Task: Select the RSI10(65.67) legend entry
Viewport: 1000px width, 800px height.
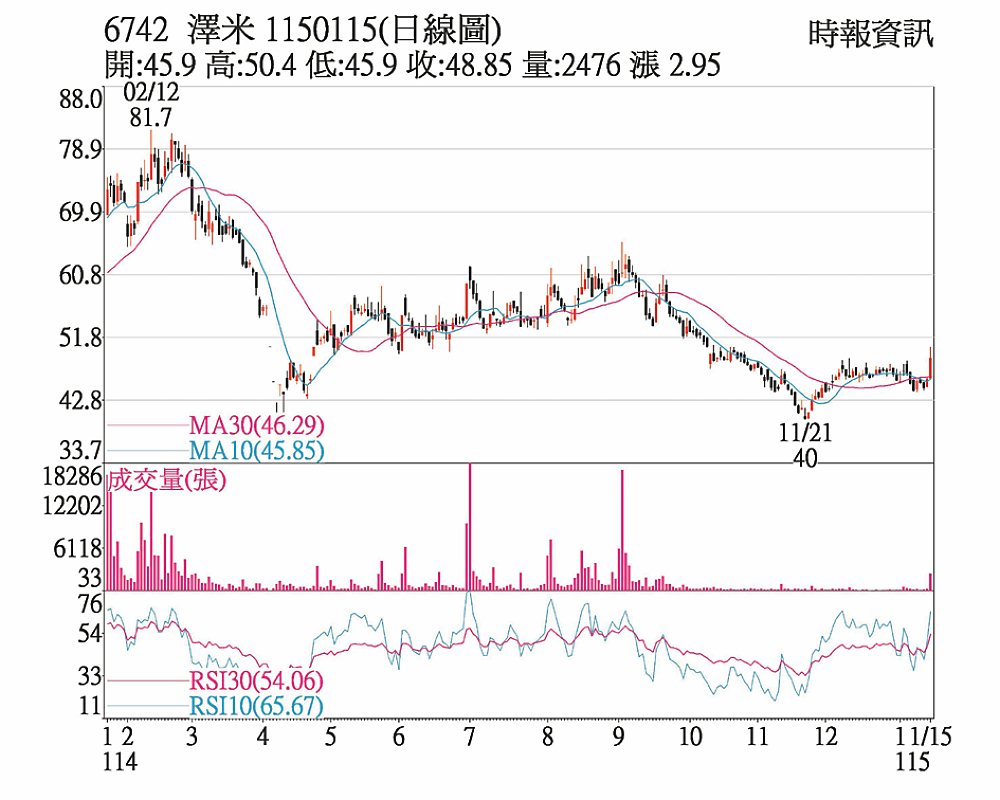Action: click(x=255, y=708)
